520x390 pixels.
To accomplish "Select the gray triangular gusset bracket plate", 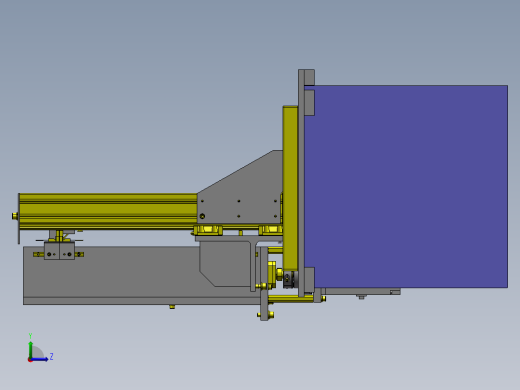I will pos(240,187).
